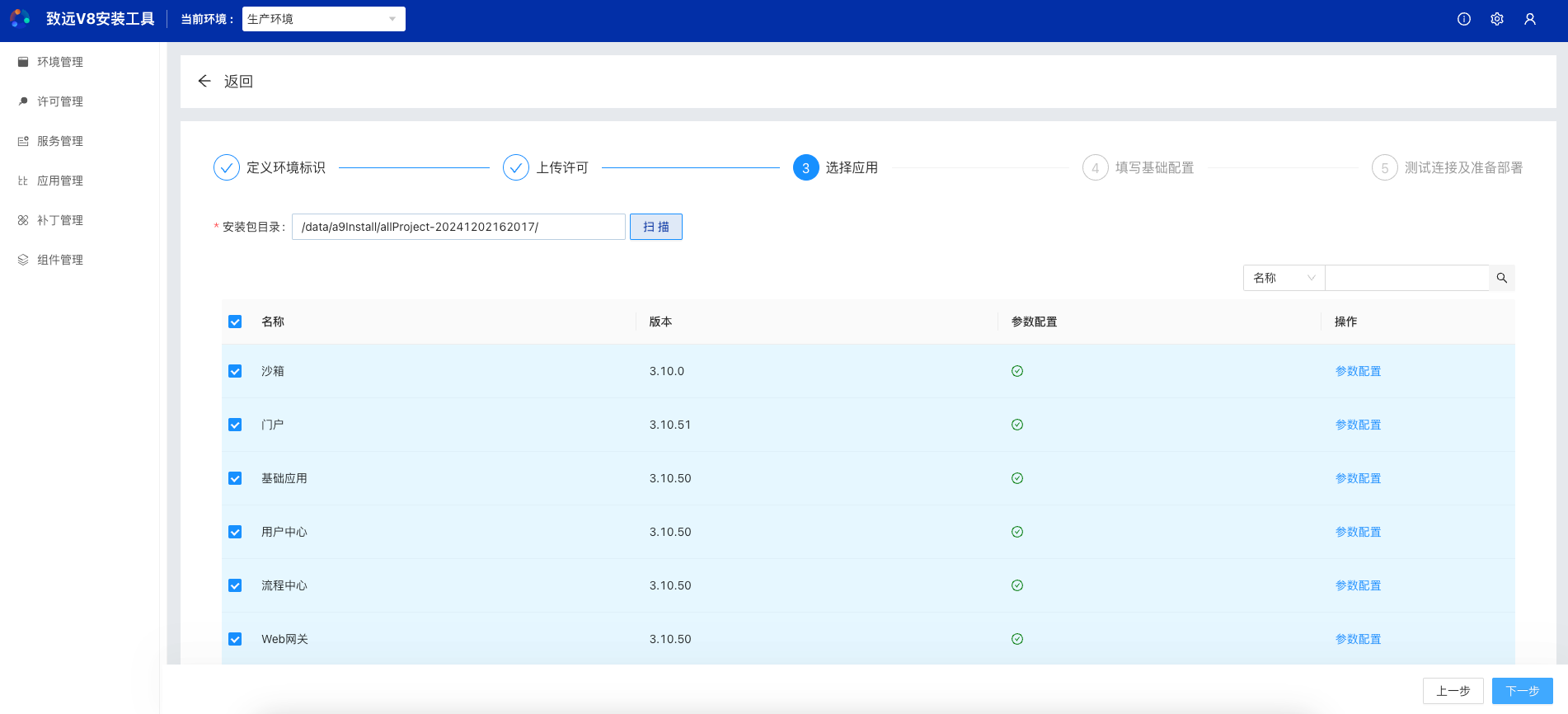The image size is (1568, 714).
Task: Click the info icon in top bar
Action: (1463, 19)
